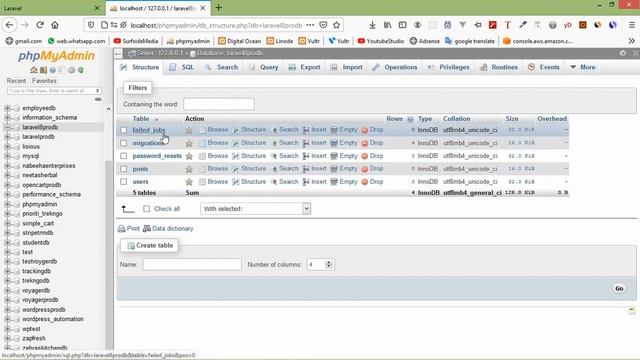The height and width of the screenshot is (360, 640).
Task: Click the phpMyAdmin home icon
Action: coord(34,70)
